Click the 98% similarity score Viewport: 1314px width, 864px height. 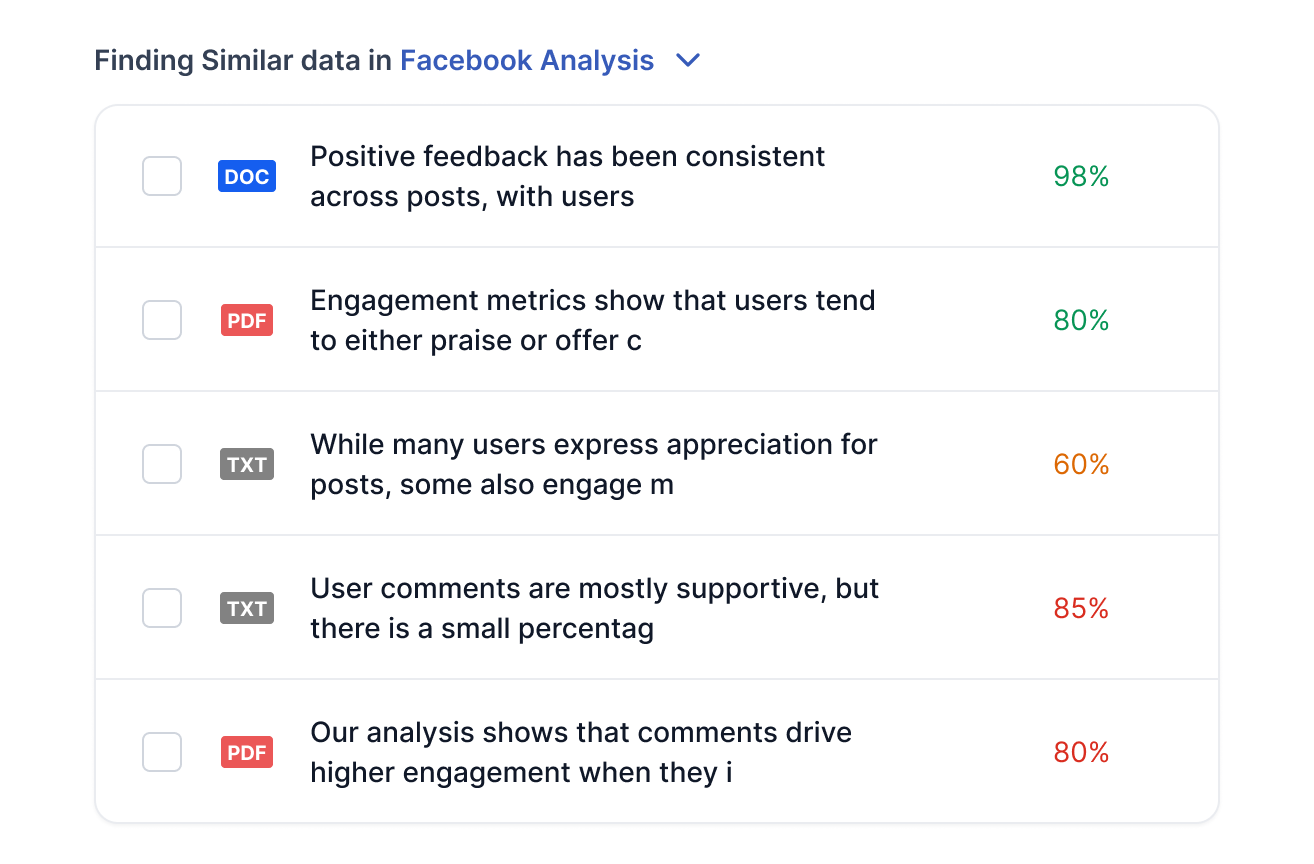pyautogui.click(x=1081, y=177)
